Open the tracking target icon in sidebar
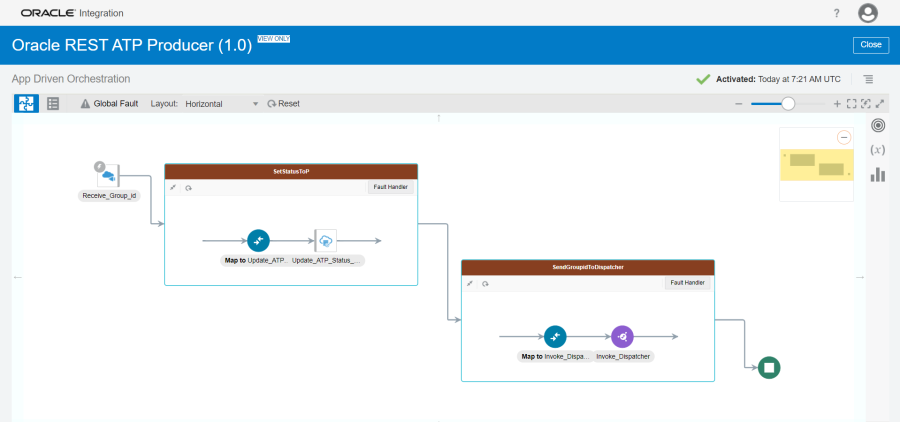Screen dimensions: 900x422 [878, 125]
